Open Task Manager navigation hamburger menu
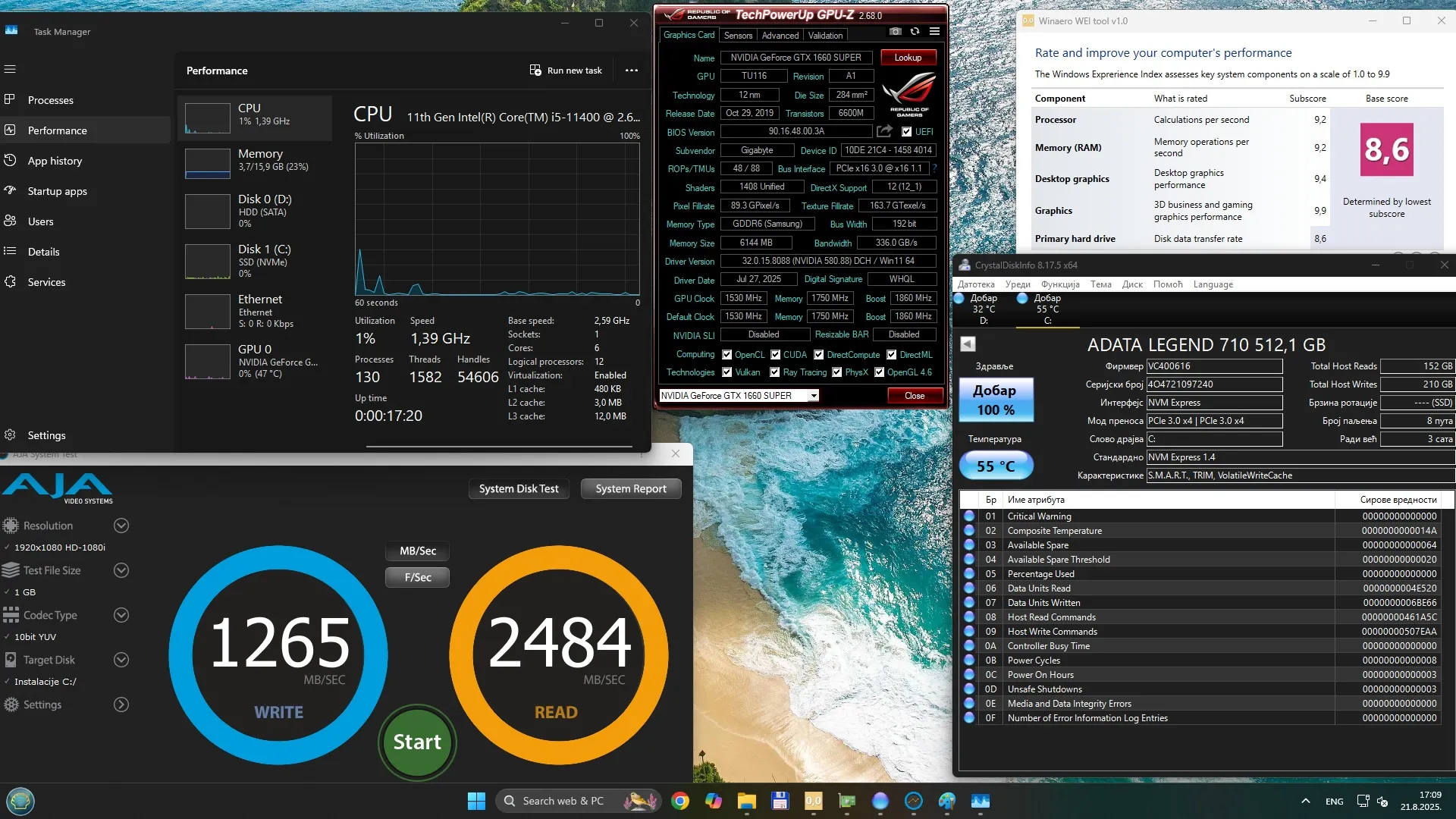 10,69
